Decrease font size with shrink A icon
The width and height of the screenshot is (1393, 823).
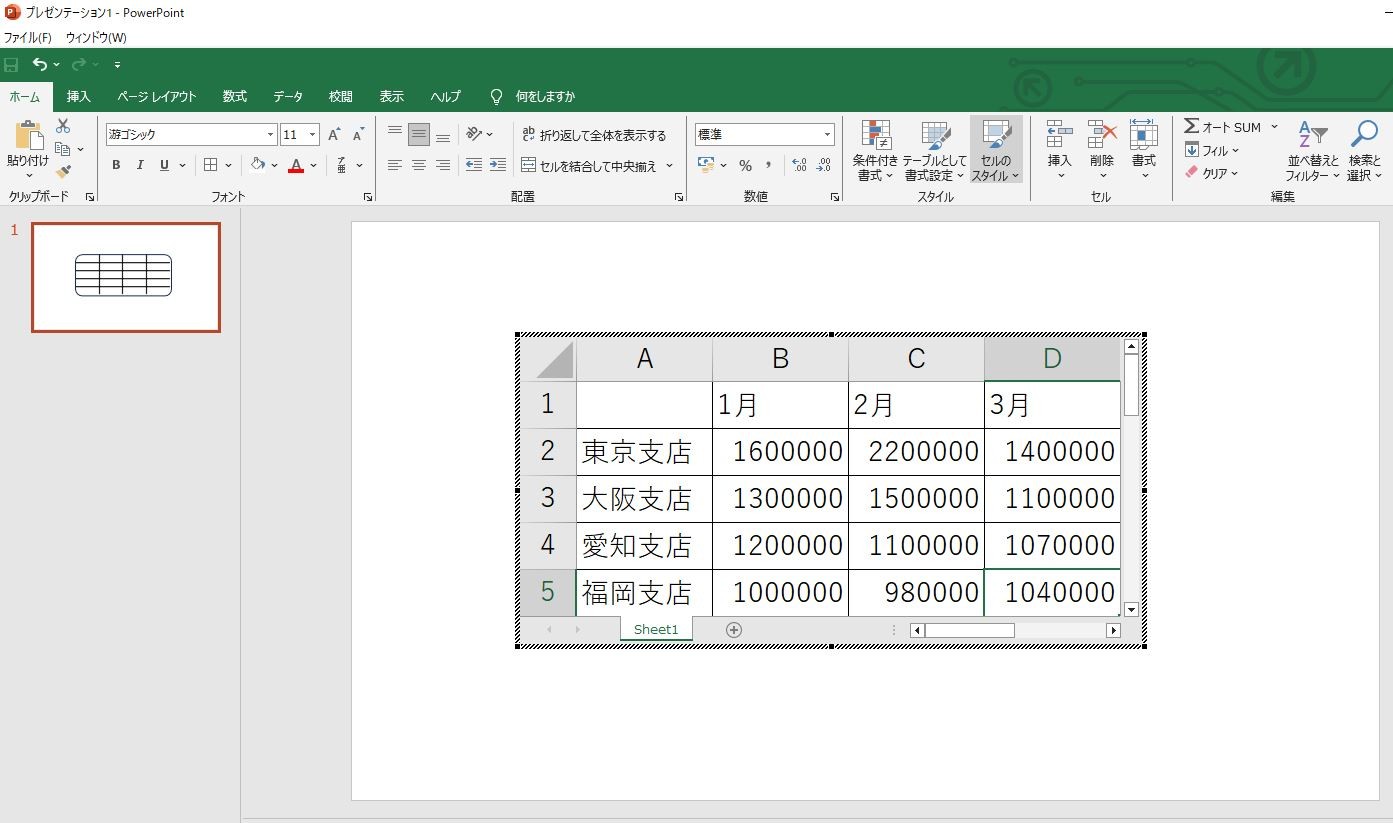(x=357, y=134)
